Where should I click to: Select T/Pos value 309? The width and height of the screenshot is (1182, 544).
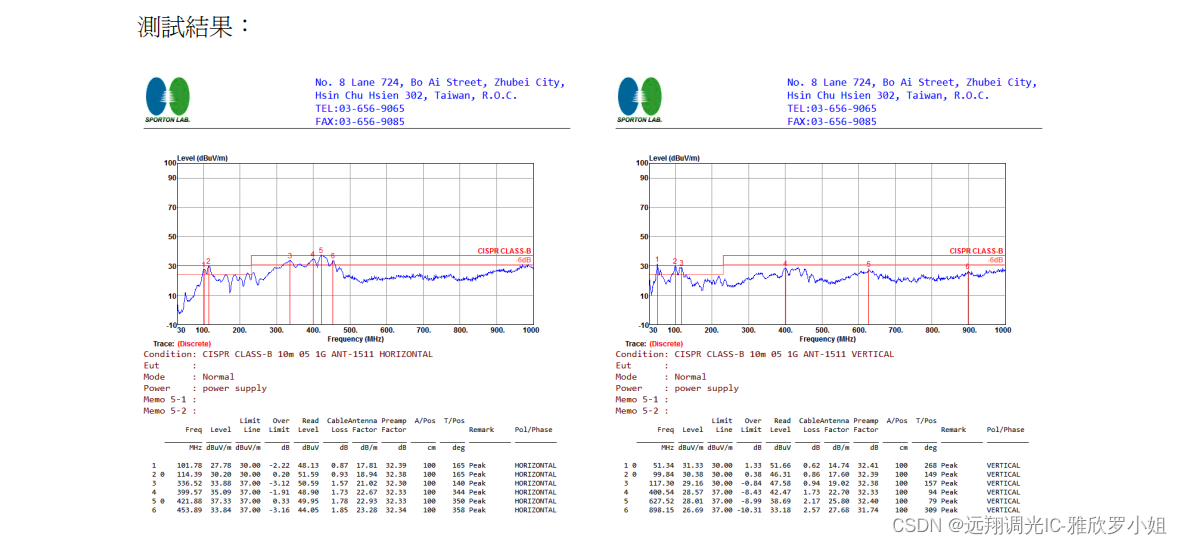[931, 510]
